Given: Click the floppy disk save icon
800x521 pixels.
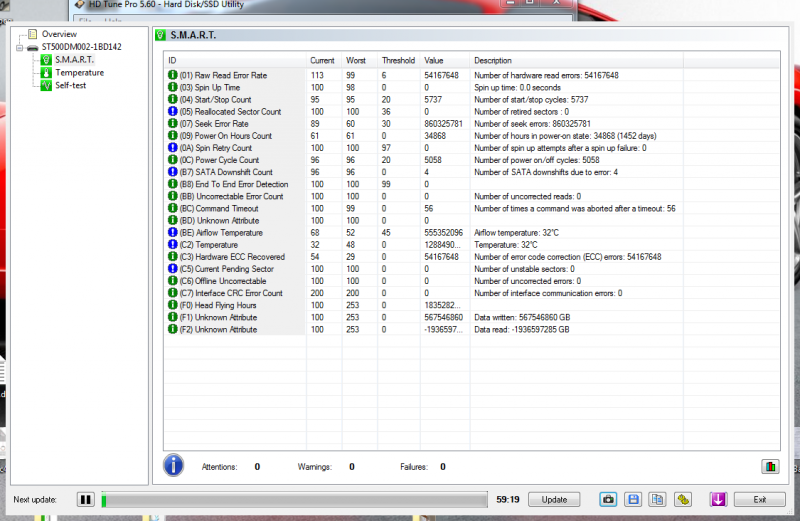Looking at the screenshot, I should pyautogui.click(x=632, y=499).
